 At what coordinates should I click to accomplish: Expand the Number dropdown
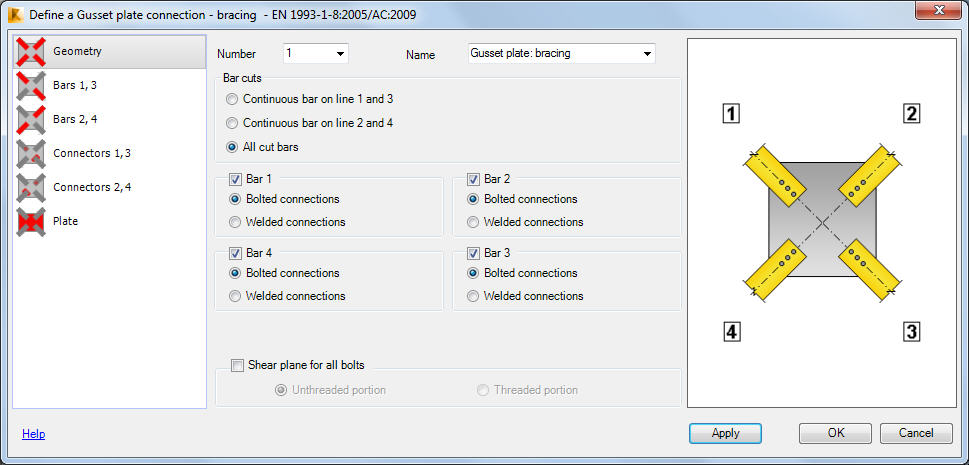click(x=340, y=54)
